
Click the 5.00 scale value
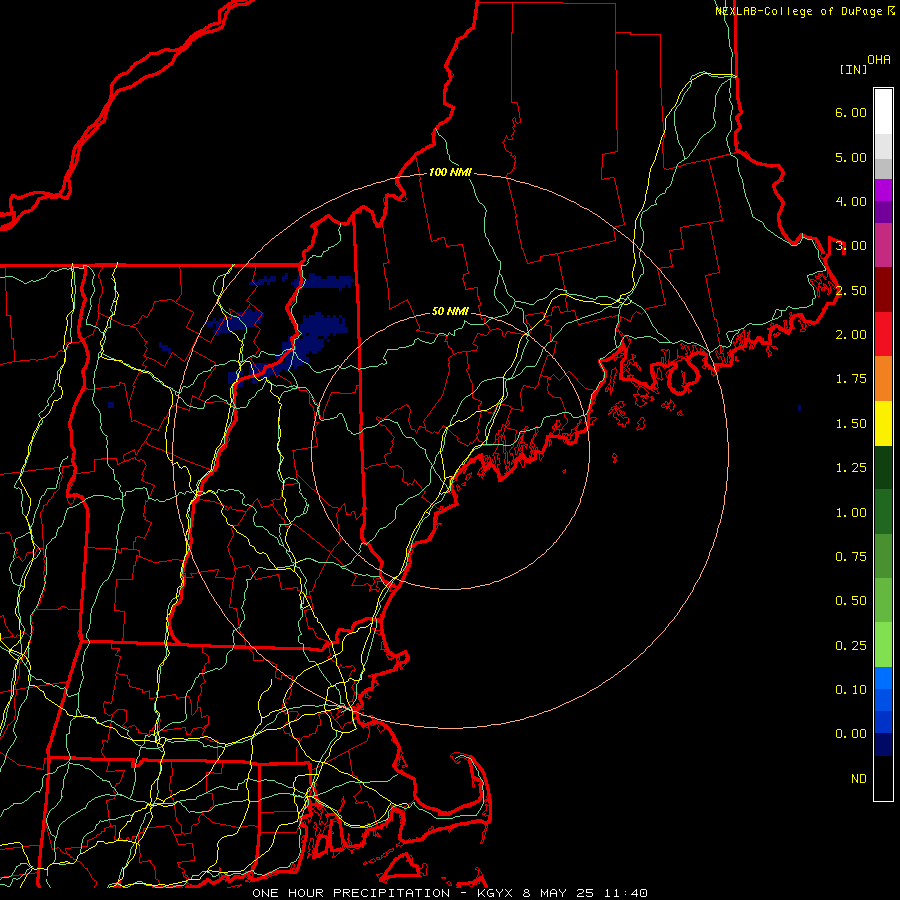pyautogui.click(x=851, y=157)
